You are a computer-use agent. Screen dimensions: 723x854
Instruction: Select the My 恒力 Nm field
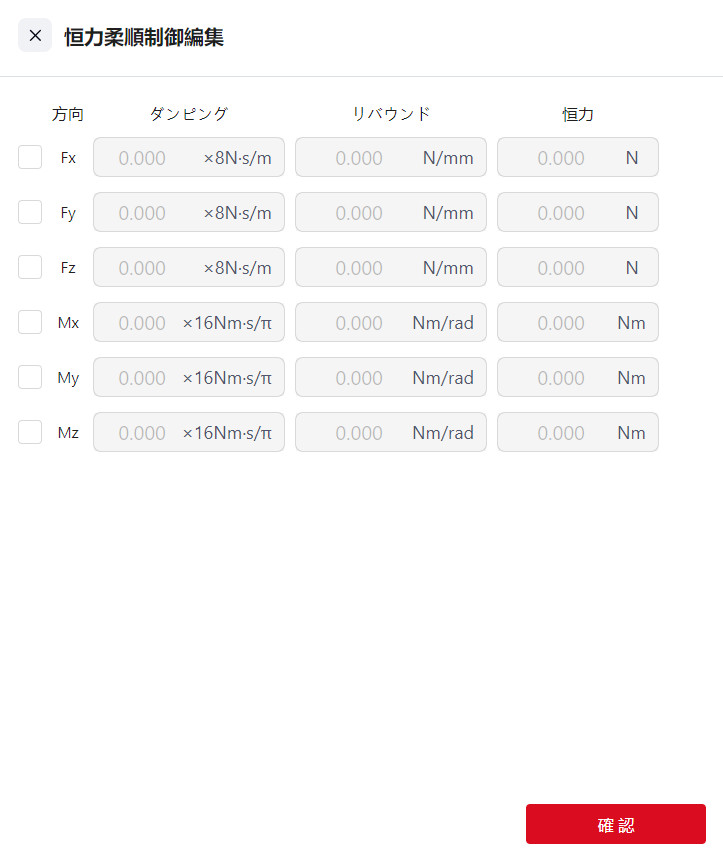pos(560,378)
